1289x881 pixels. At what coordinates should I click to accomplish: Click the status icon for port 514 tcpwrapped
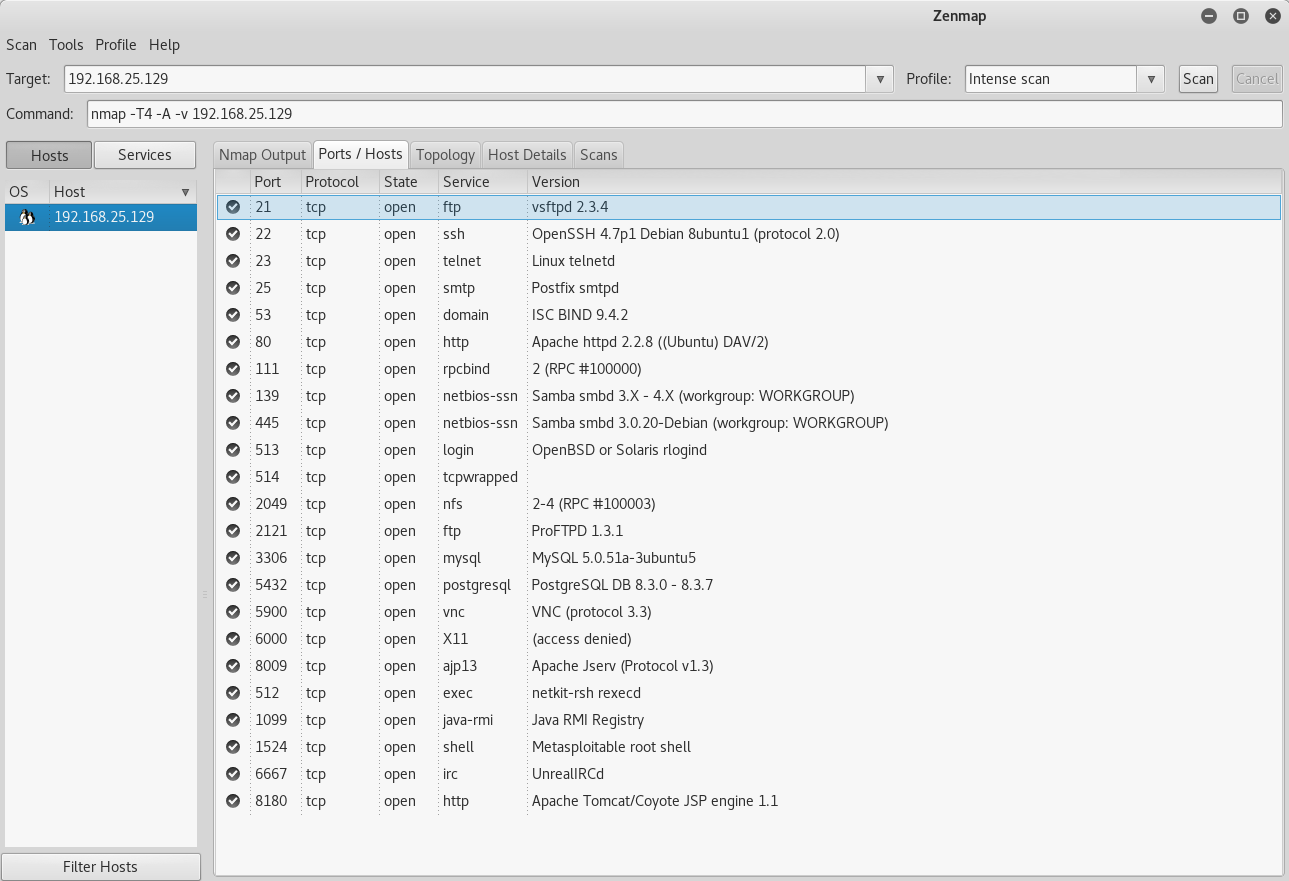pyautogui.click(x=233, y=477)
